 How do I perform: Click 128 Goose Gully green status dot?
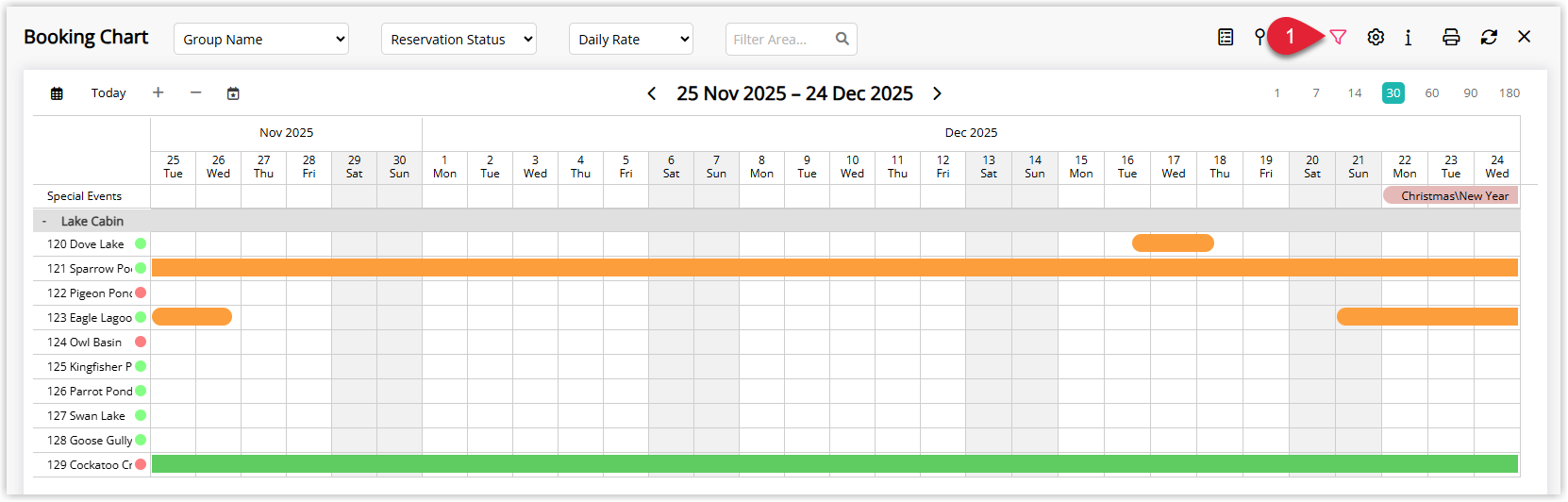point(141,440)
